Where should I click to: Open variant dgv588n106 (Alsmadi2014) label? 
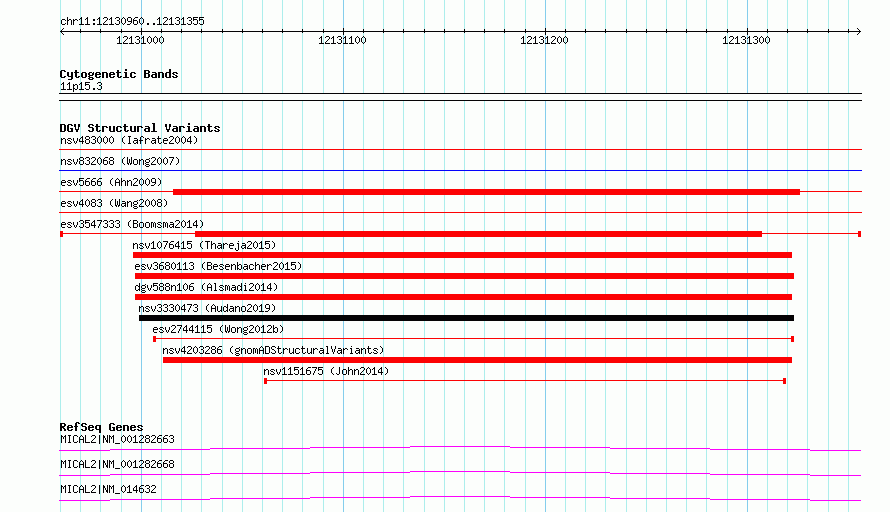click(x=206, y=287)
